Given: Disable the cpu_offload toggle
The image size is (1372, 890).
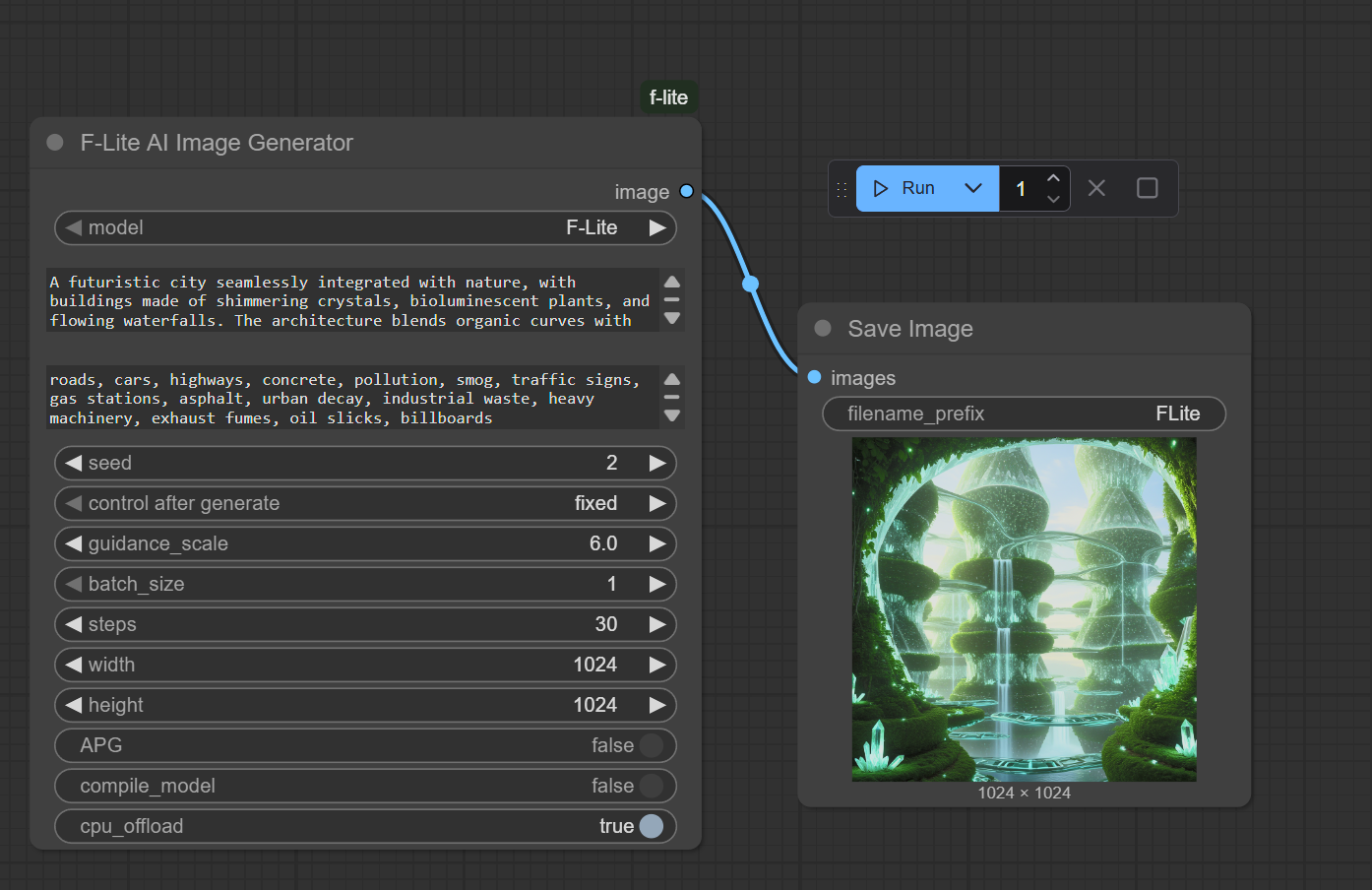Looking at the screenshot, I should [652, 826].
